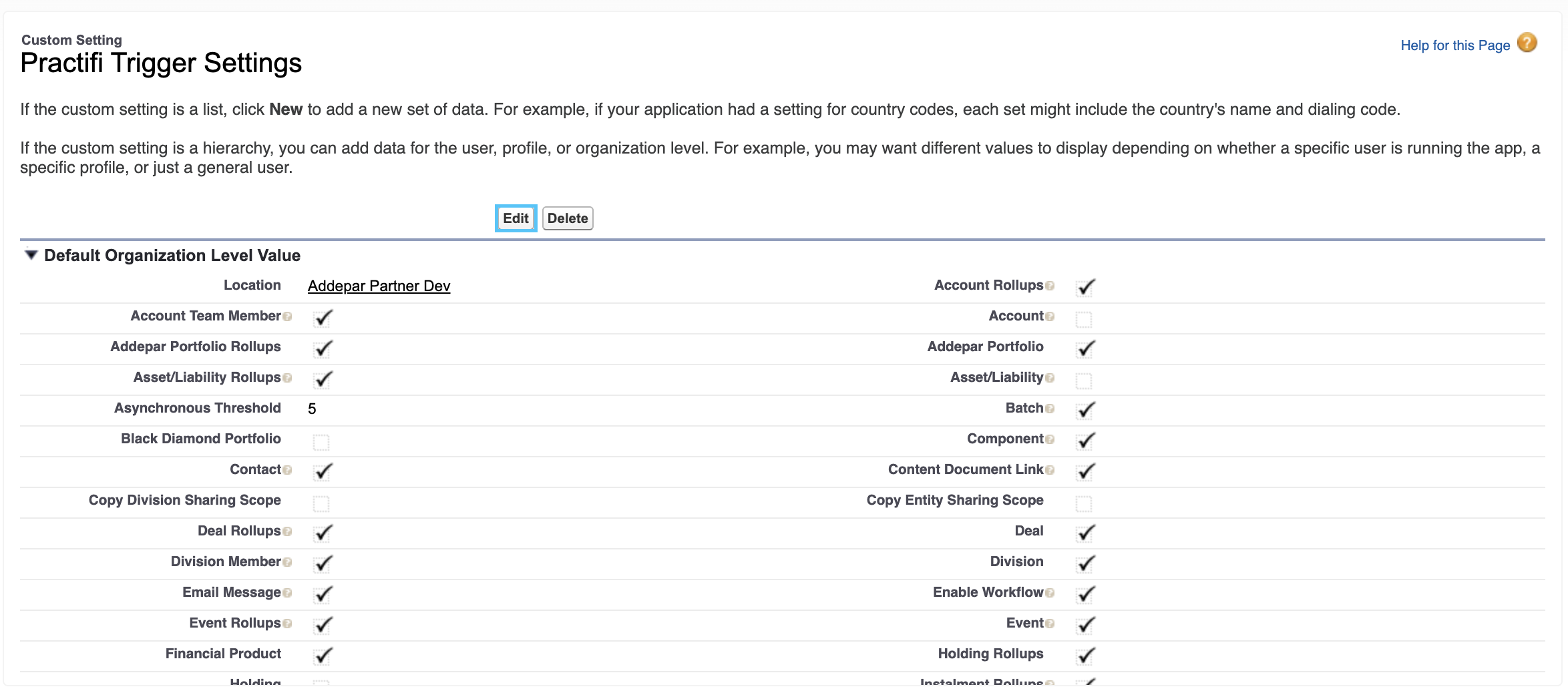Click help icon beside Deal Rollups
The width and height of the screenshot is (1568, 693).
287,531
